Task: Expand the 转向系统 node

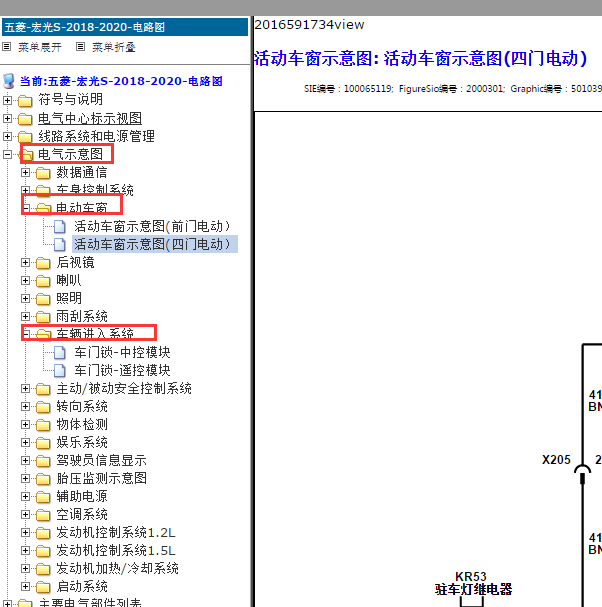Action: (25, 406)
